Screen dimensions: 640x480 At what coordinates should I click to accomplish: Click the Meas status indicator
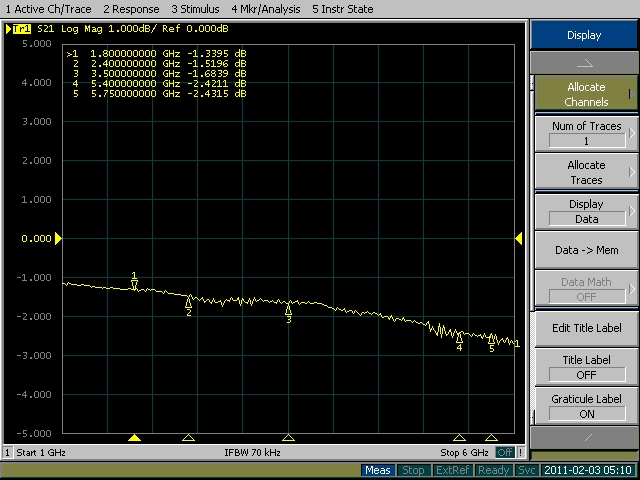[378, 470]
